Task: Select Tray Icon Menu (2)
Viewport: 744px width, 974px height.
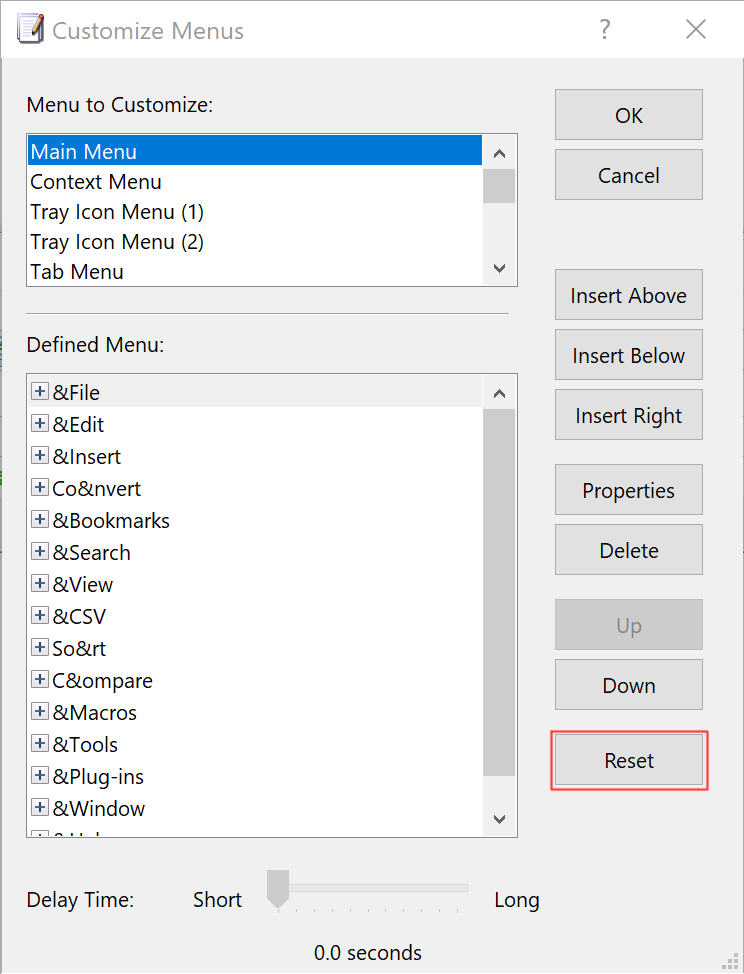Action: tap(255, 241)
